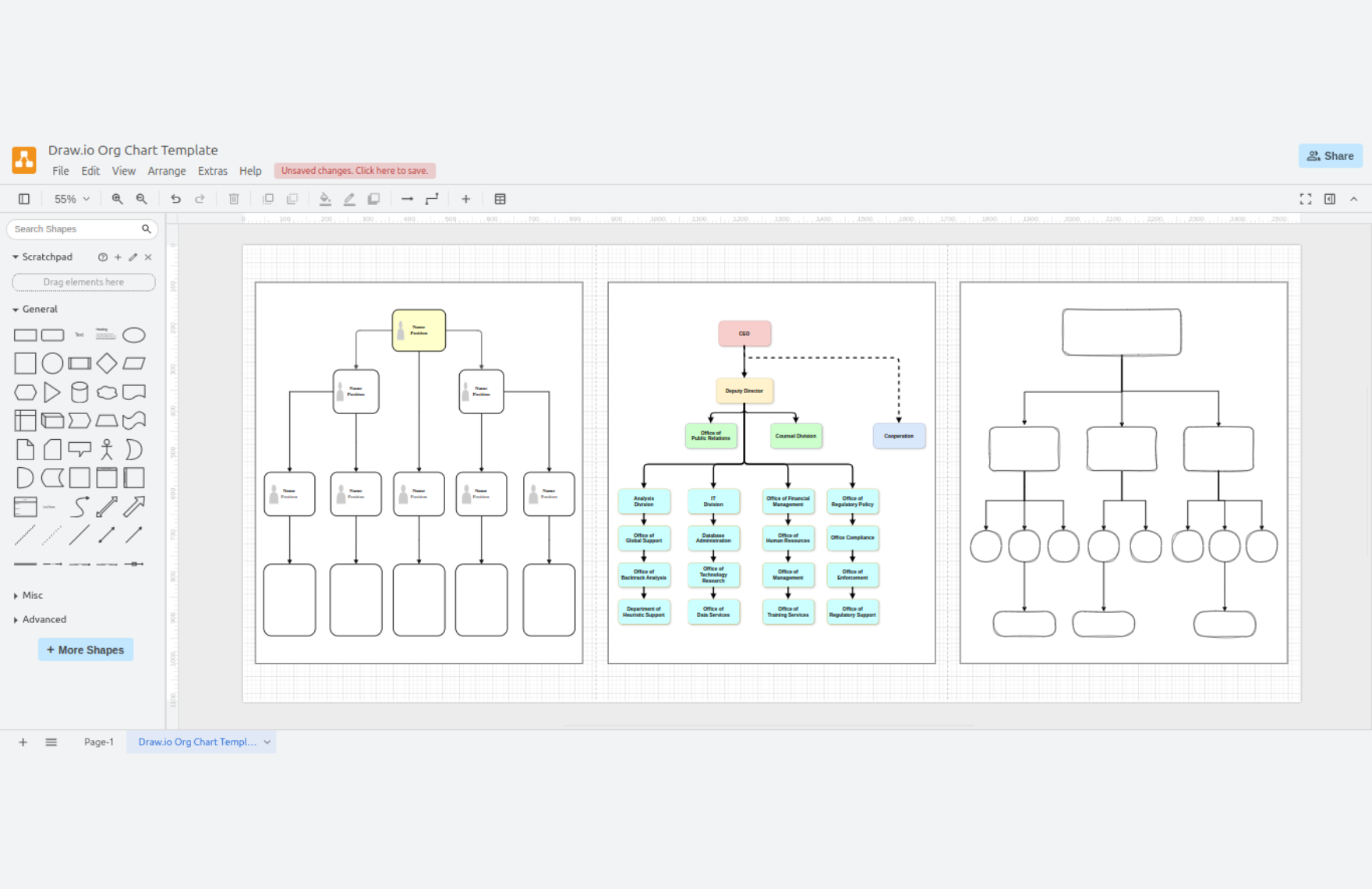
Task: Click the Share button
Action: coord(1331,156)
